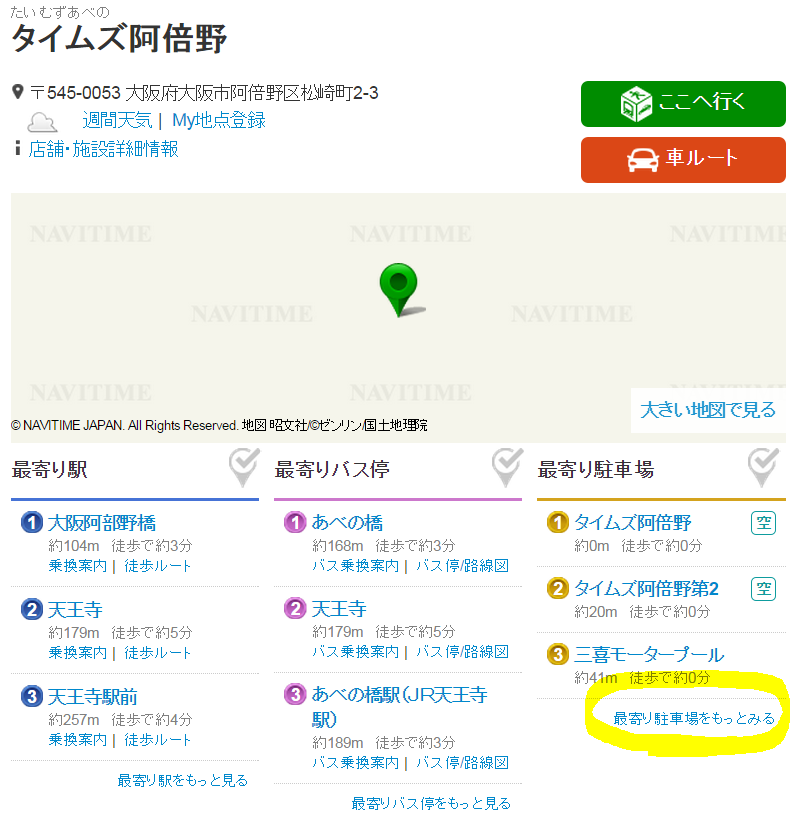Click the checkmark icon in 最寄り駐車場 header
The width and height of the screenshot is (810, 831).
pyautogui.click(x=764, y=467)
